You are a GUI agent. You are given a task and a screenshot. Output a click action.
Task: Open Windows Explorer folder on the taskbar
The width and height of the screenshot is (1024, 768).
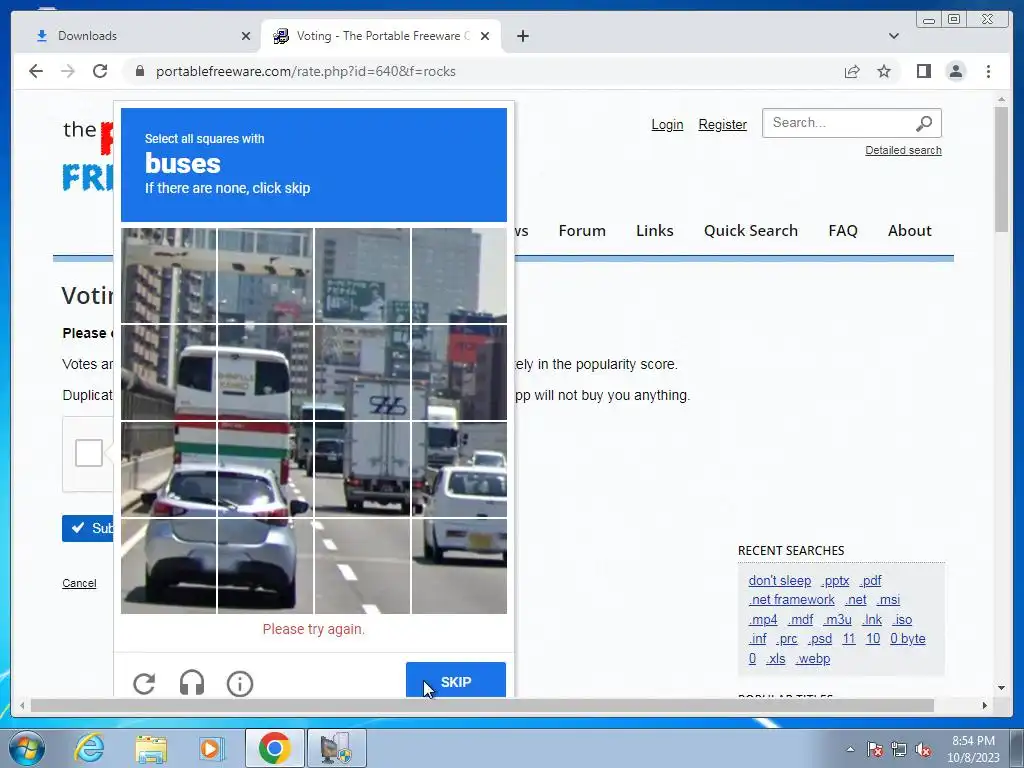pyautogui.click(x=151, y=748)
